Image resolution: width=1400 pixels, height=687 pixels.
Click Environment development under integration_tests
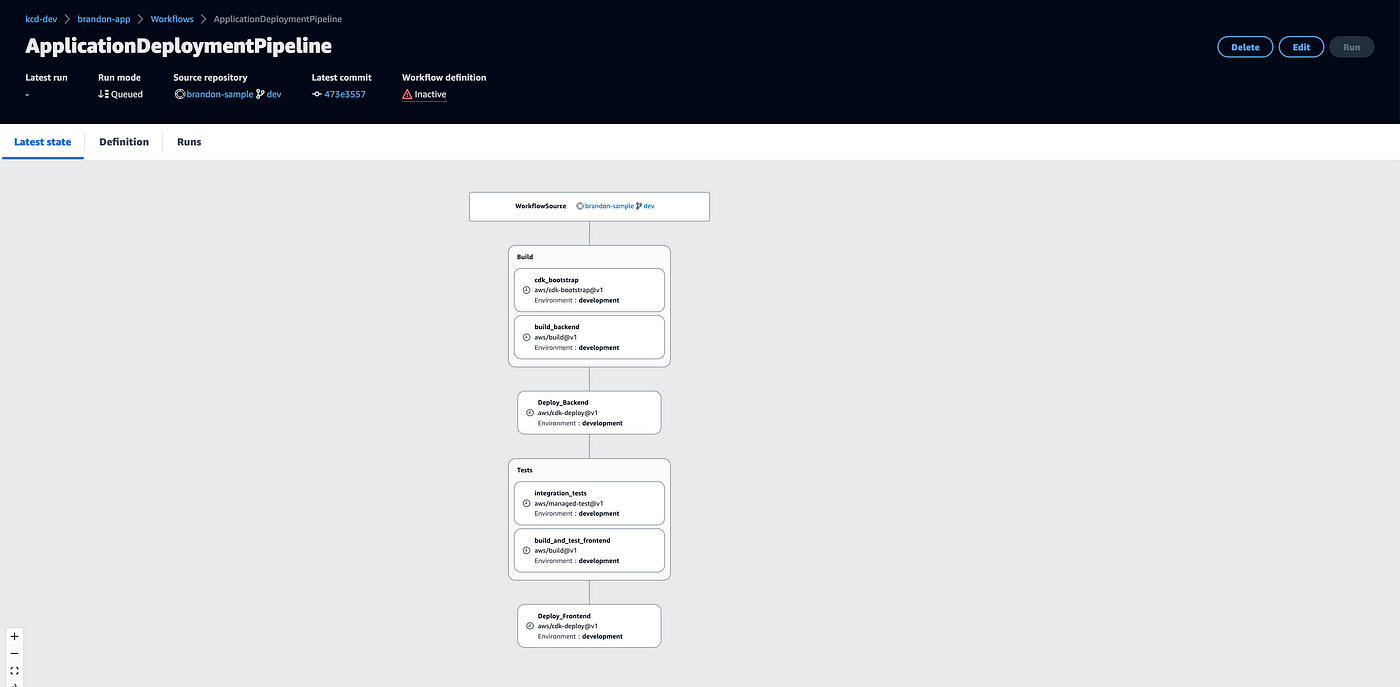577,513
